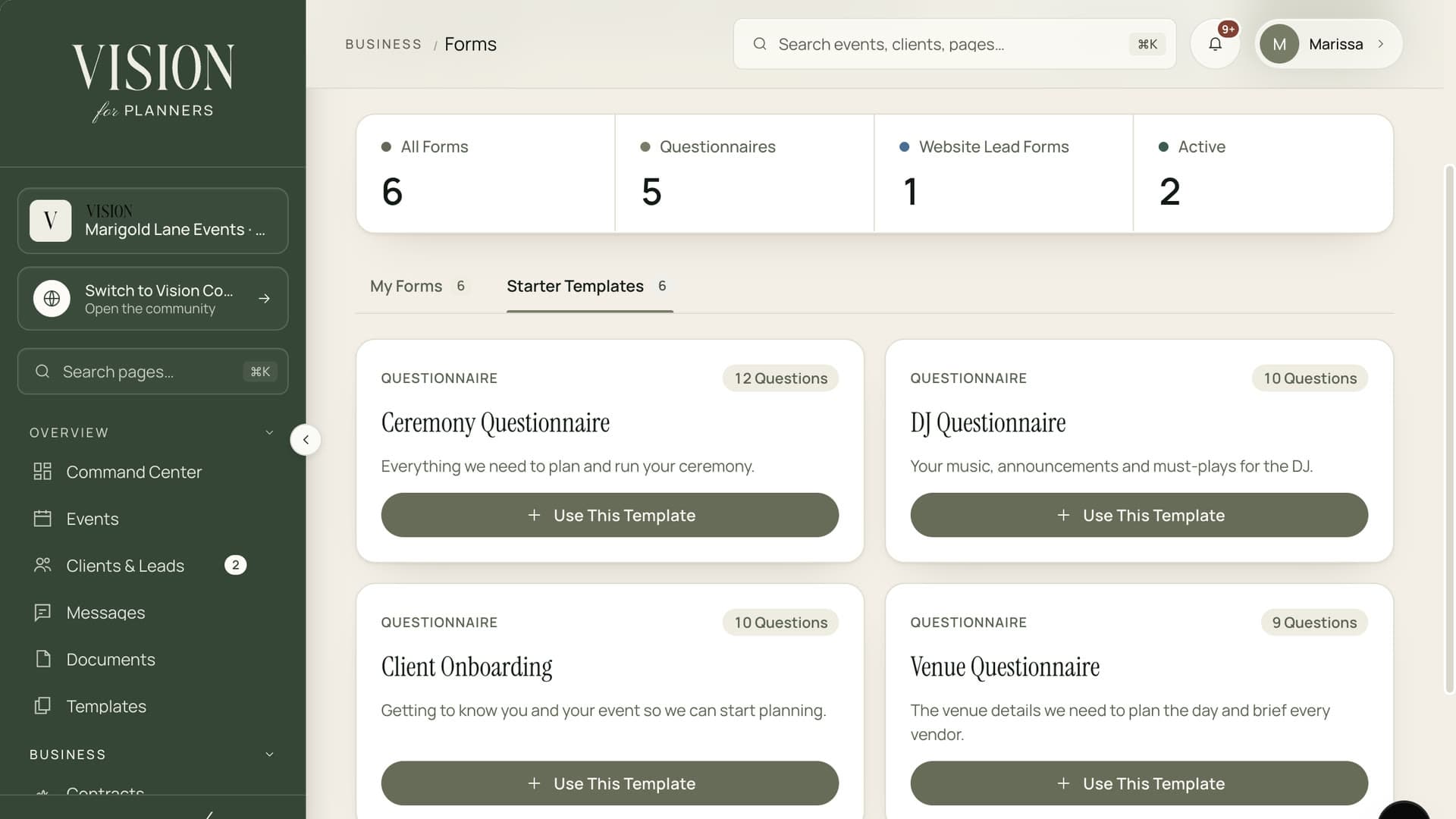Click the Clients & Leads badge showing 2
This screenshot has width=1456, height=819.
click(235, 565)
